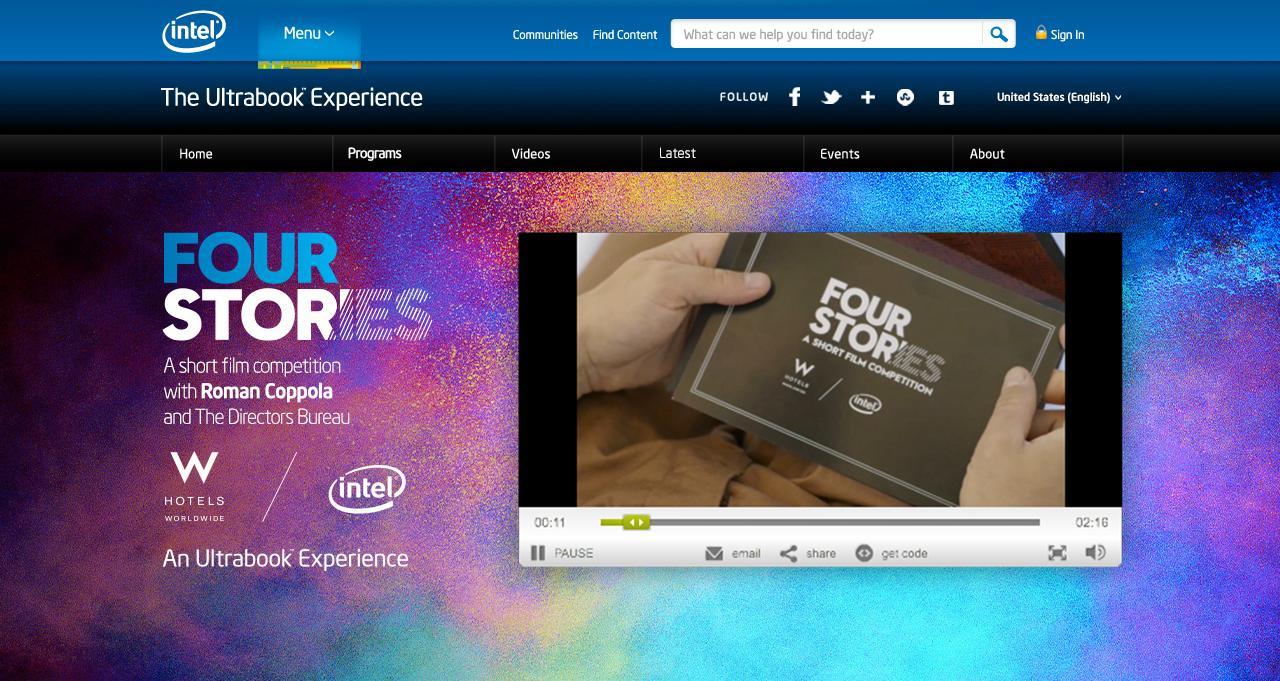Select the Events navigation item
1280x681 pixels.
click(x=839, y=153)
